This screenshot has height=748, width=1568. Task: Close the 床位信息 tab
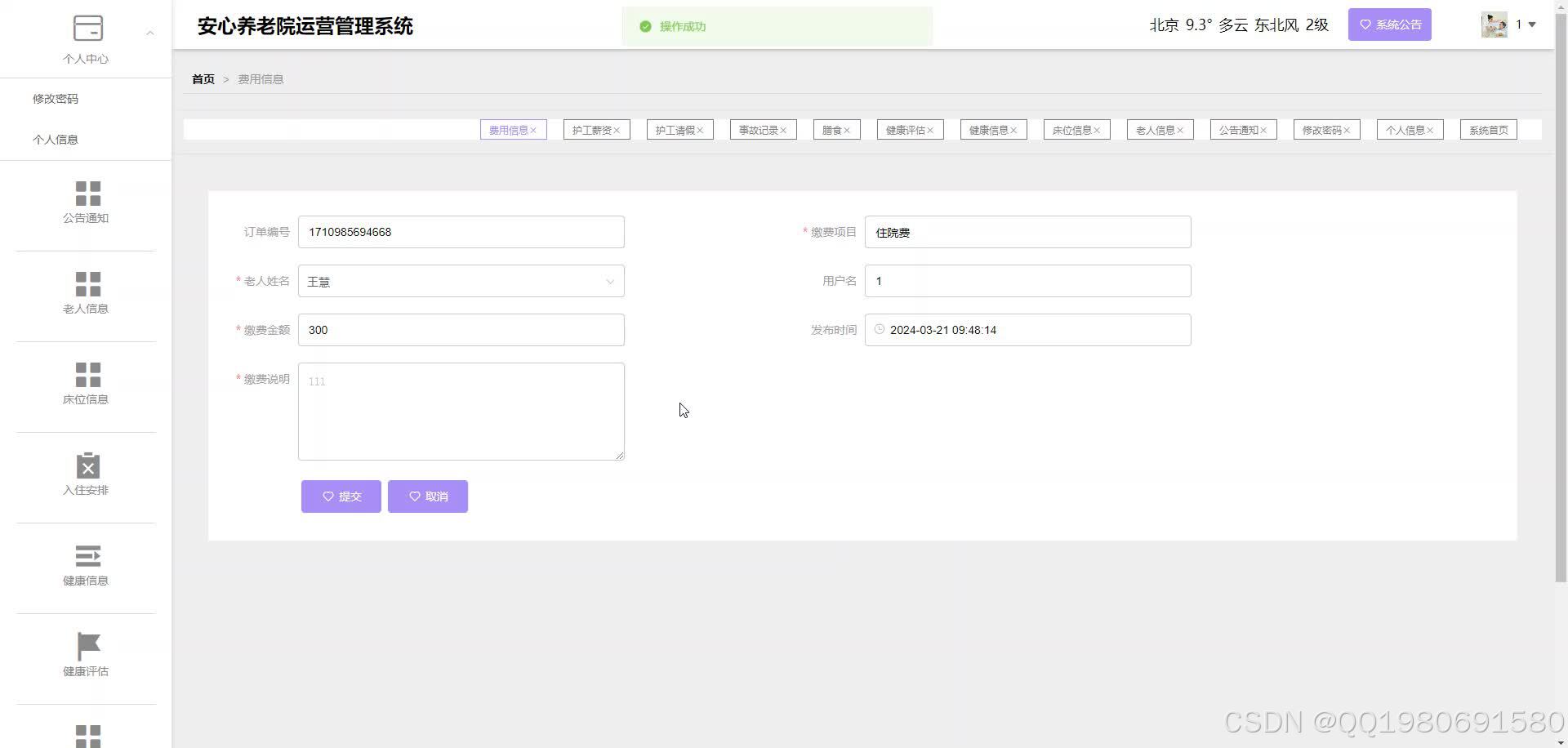pos(1097,131)
